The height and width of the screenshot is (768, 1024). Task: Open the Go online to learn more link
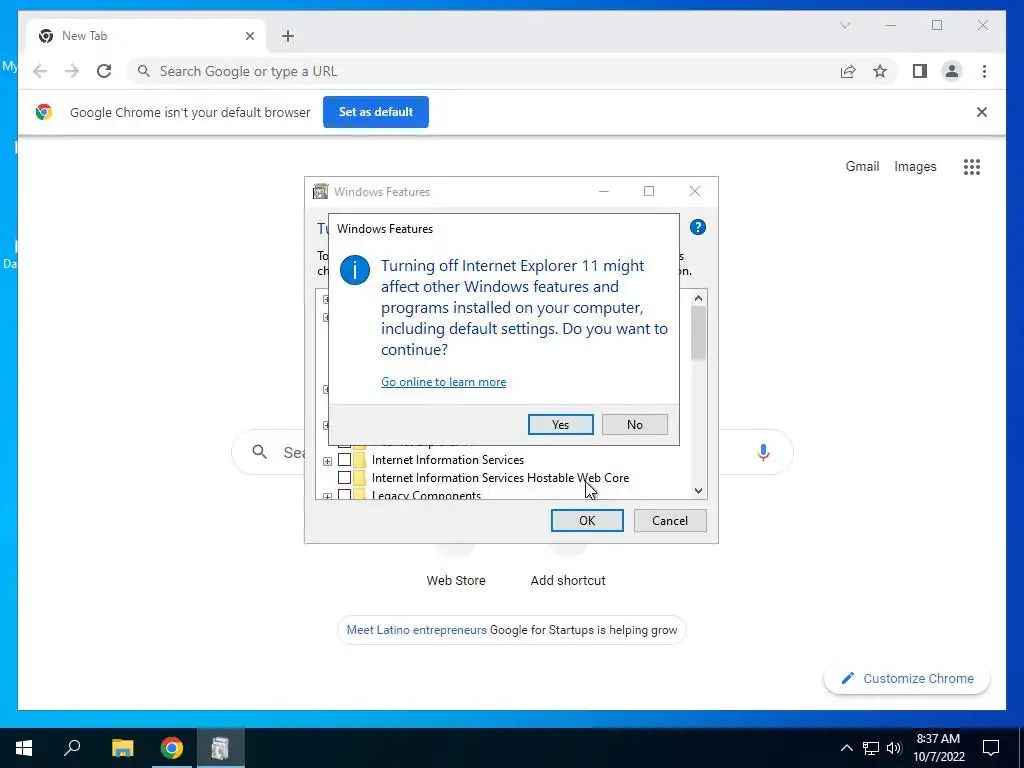tap(443, 382)
